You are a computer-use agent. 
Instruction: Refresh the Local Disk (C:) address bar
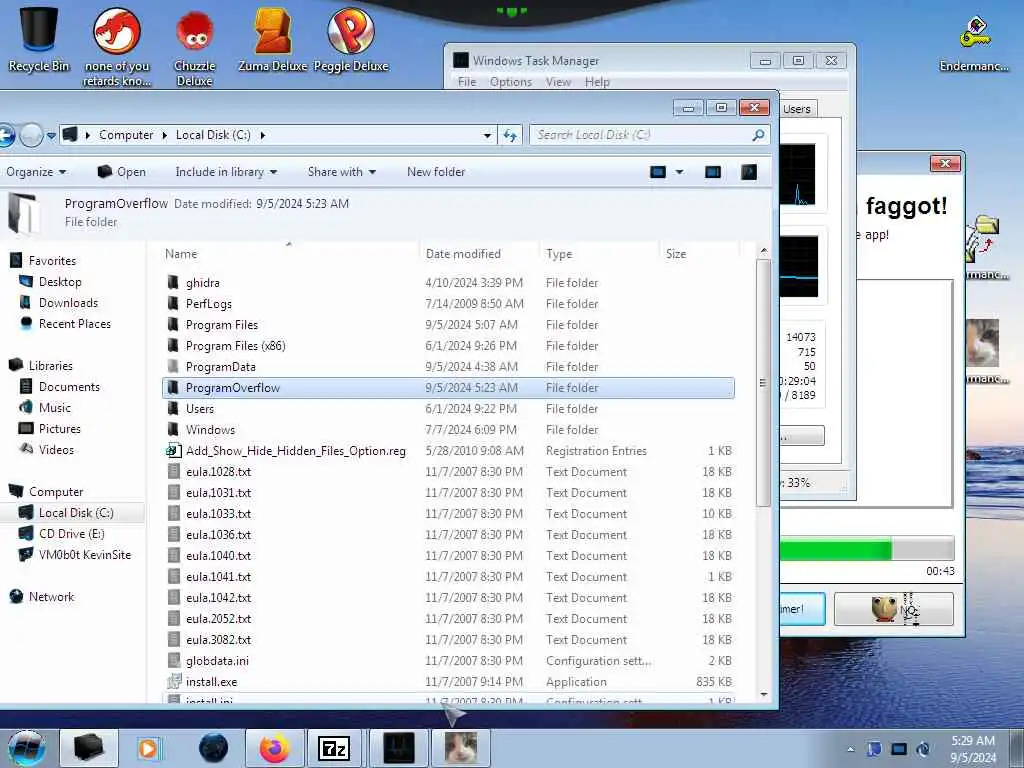(x=510, y=135)
